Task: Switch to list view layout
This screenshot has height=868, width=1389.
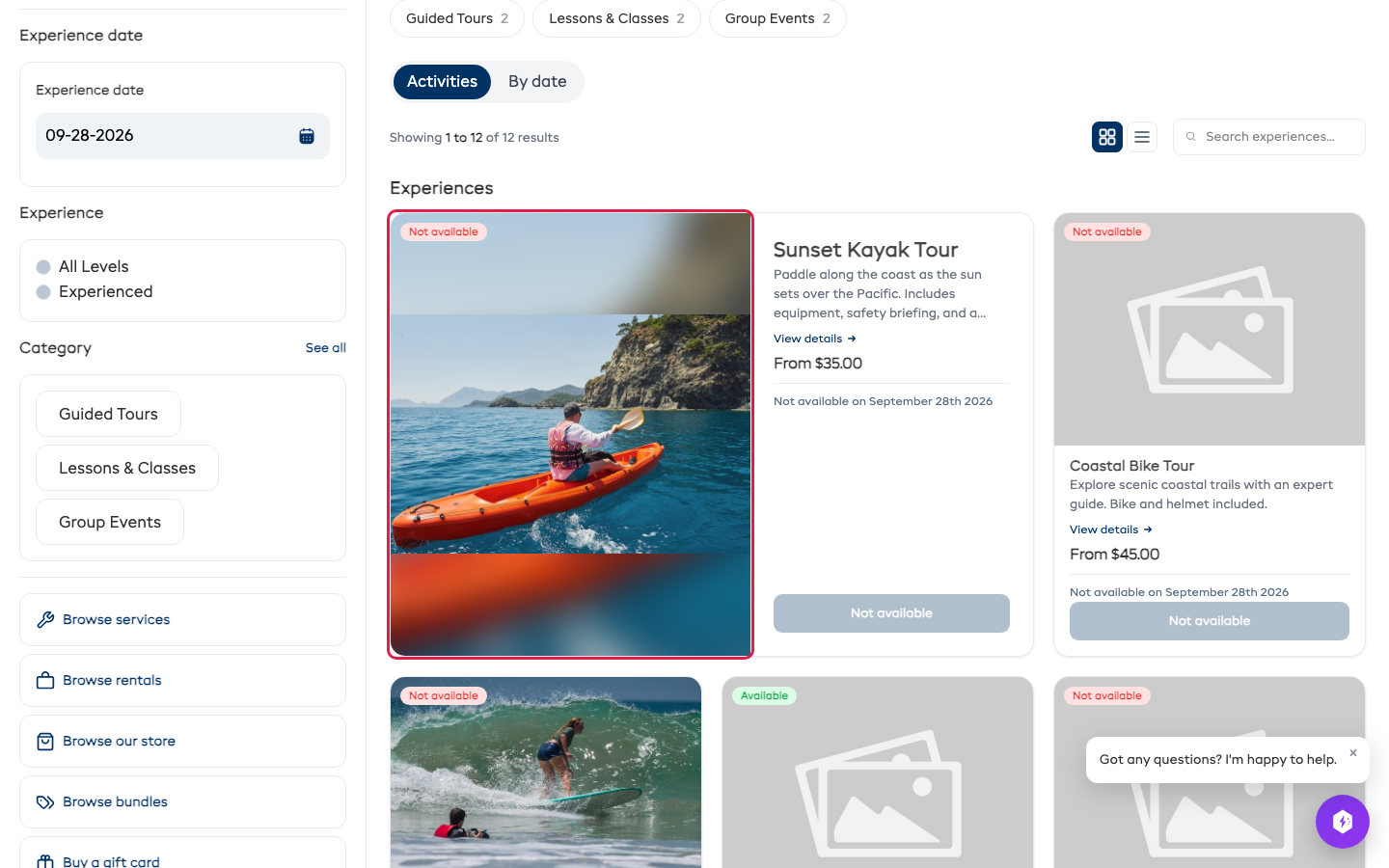Action: [1142, 137]
